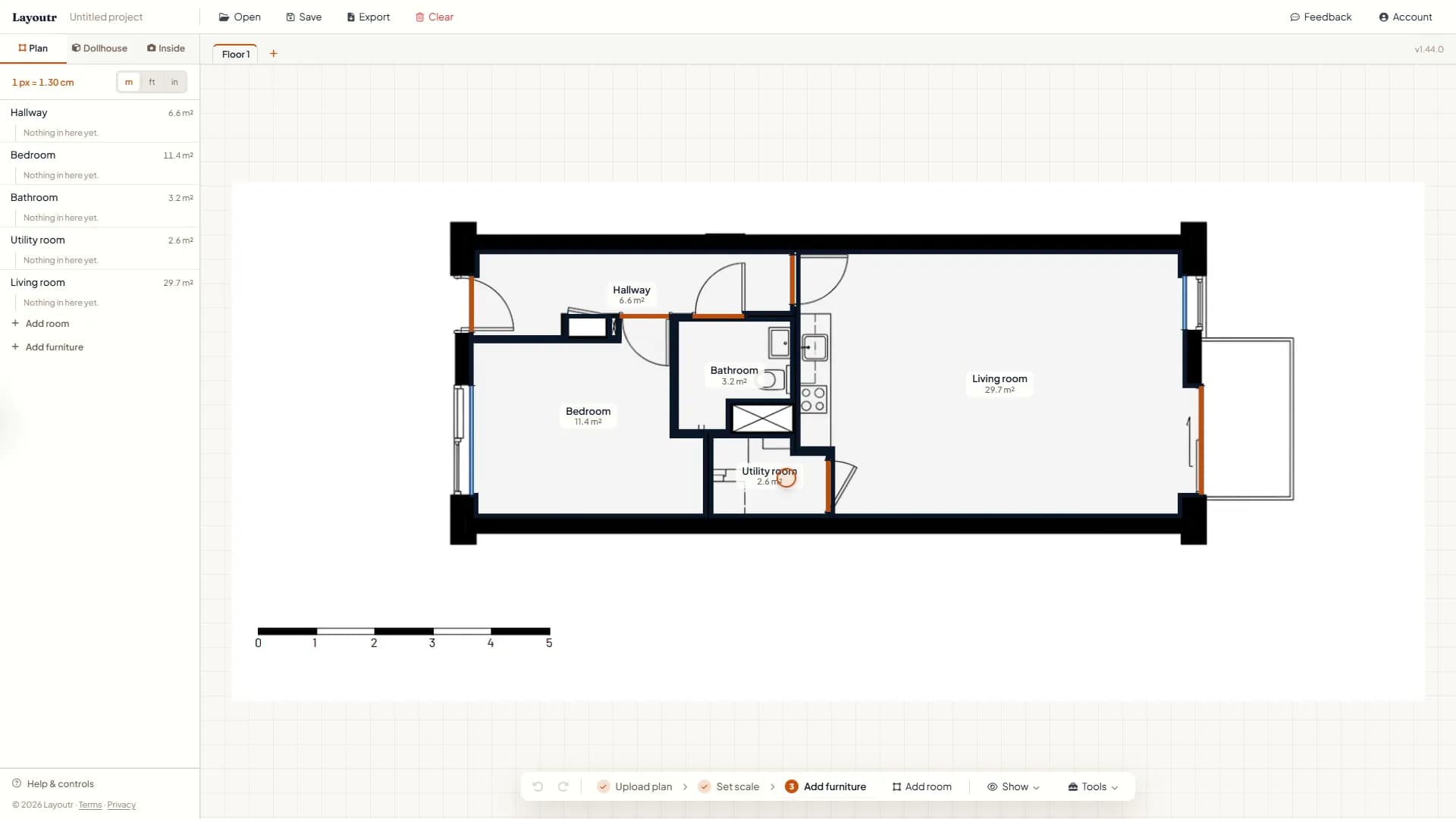Image resolution: width=1456 pixels, height=819 pixels.
Task: Click Add room in the sidebar
Action: coord(40,324)
